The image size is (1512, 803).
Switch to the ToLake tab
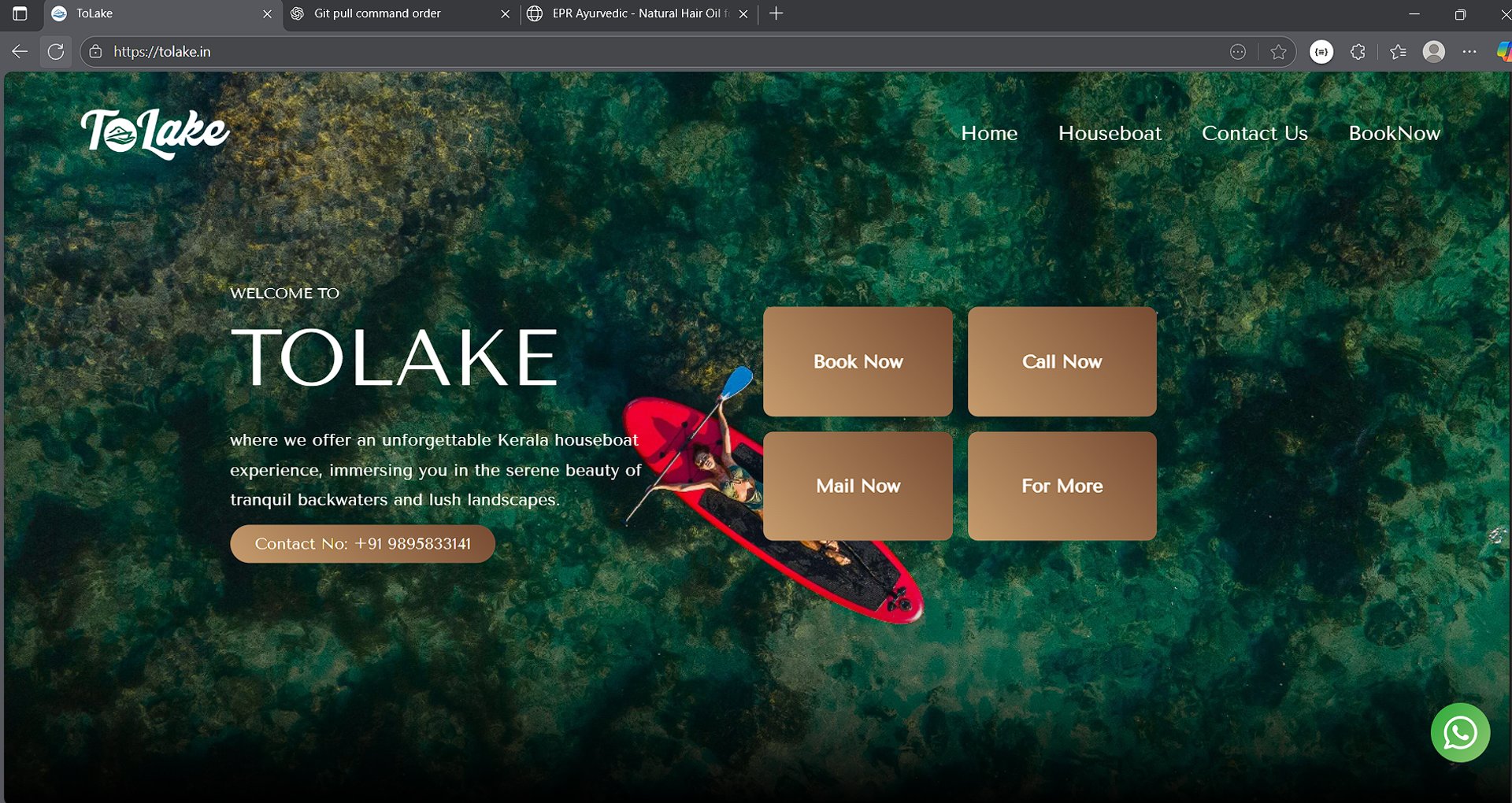tap(161, 13)
